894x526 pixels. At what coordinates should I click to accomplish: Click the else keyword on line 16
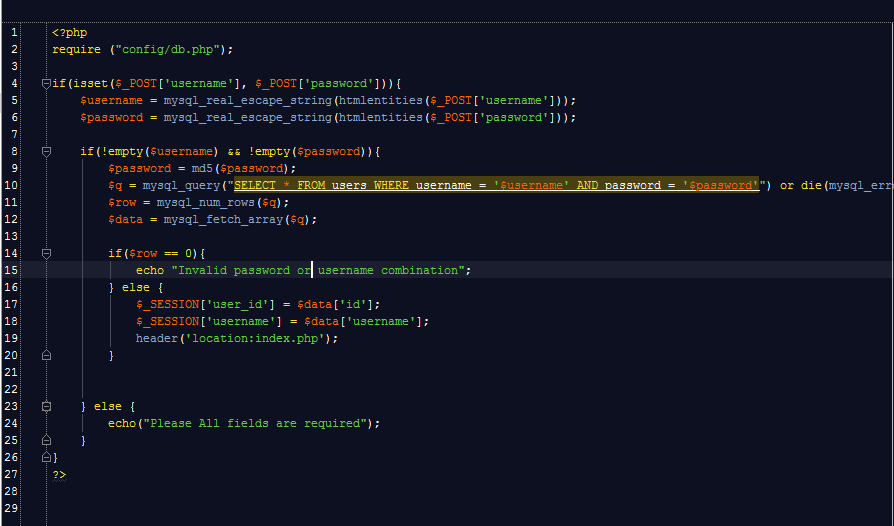click(x=136, y=287)
